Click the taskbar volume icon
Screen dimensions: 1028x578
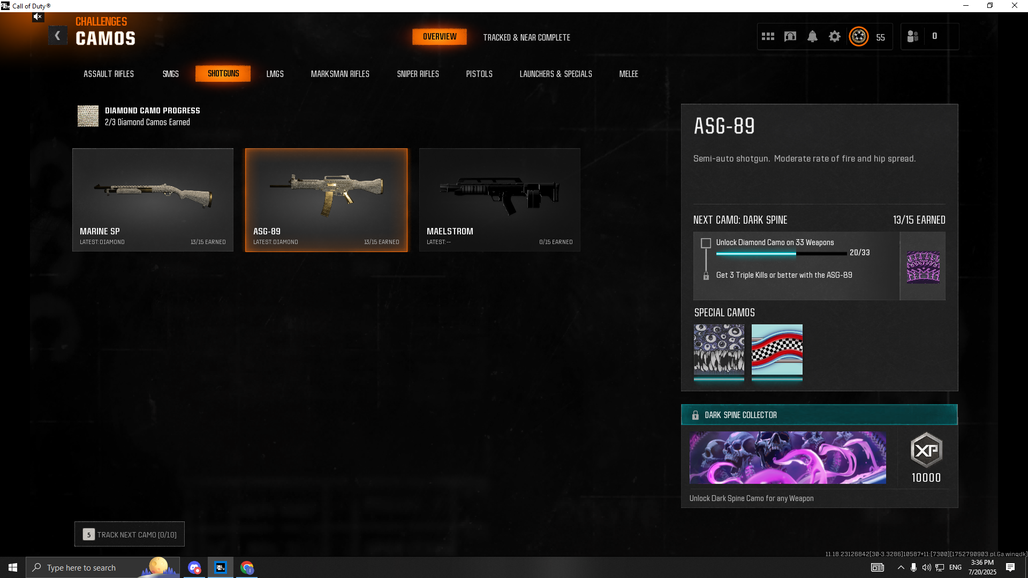pyautogui.click(x=926, y=568)
